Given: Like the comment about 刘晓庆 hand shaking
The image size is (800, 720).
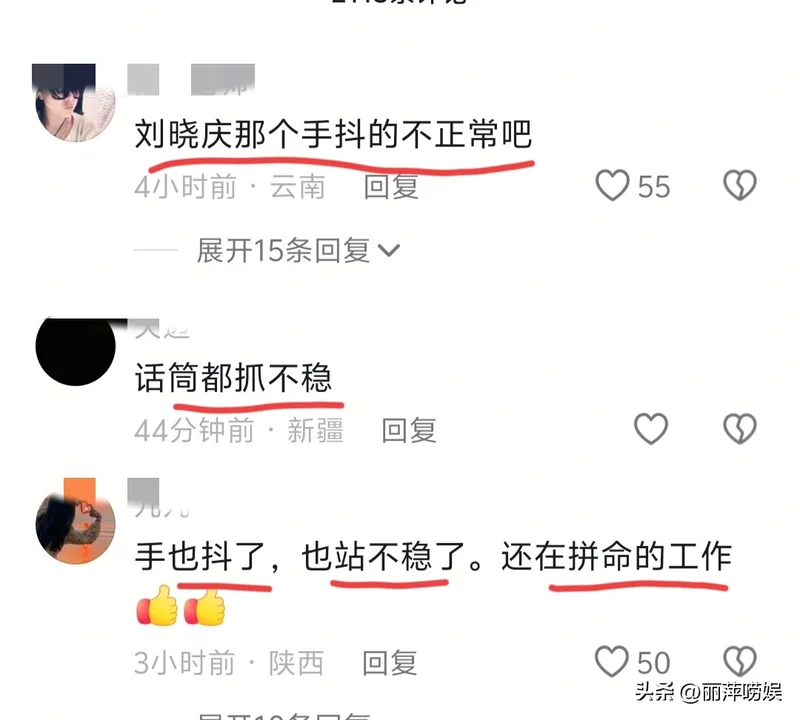Looking at the screenshot, I should tap(612, 185).
